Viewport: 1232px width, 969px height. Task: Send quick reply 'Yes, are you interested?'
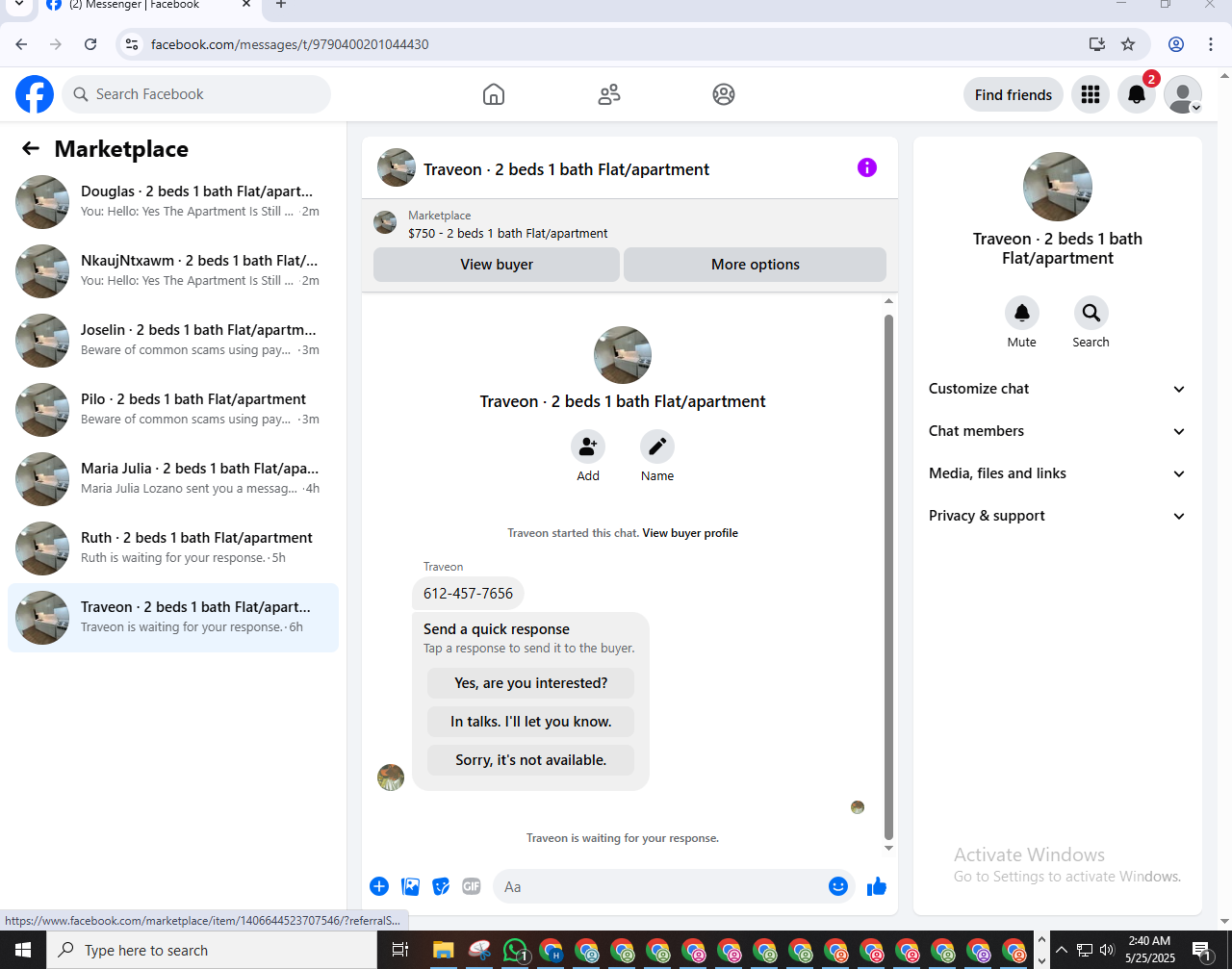pos(530,683)
